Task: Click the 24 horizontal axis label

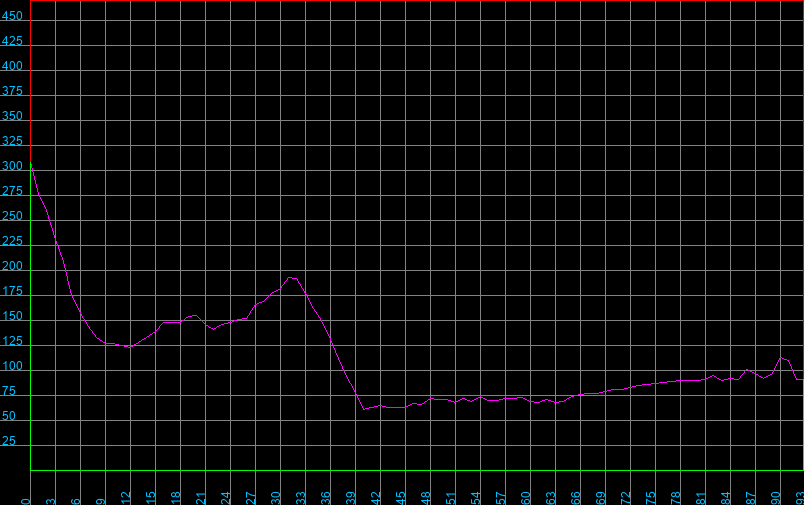Action: pyautogui.click(x=226, y=498)
